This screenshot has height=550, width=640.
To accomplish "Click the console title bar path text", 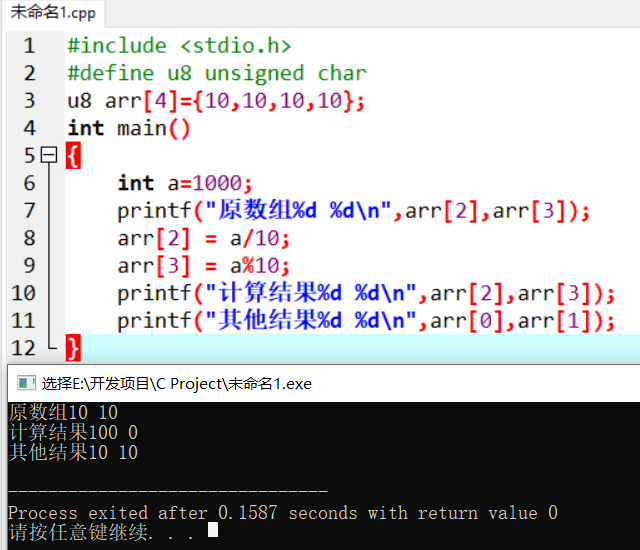I will point(176,383).
